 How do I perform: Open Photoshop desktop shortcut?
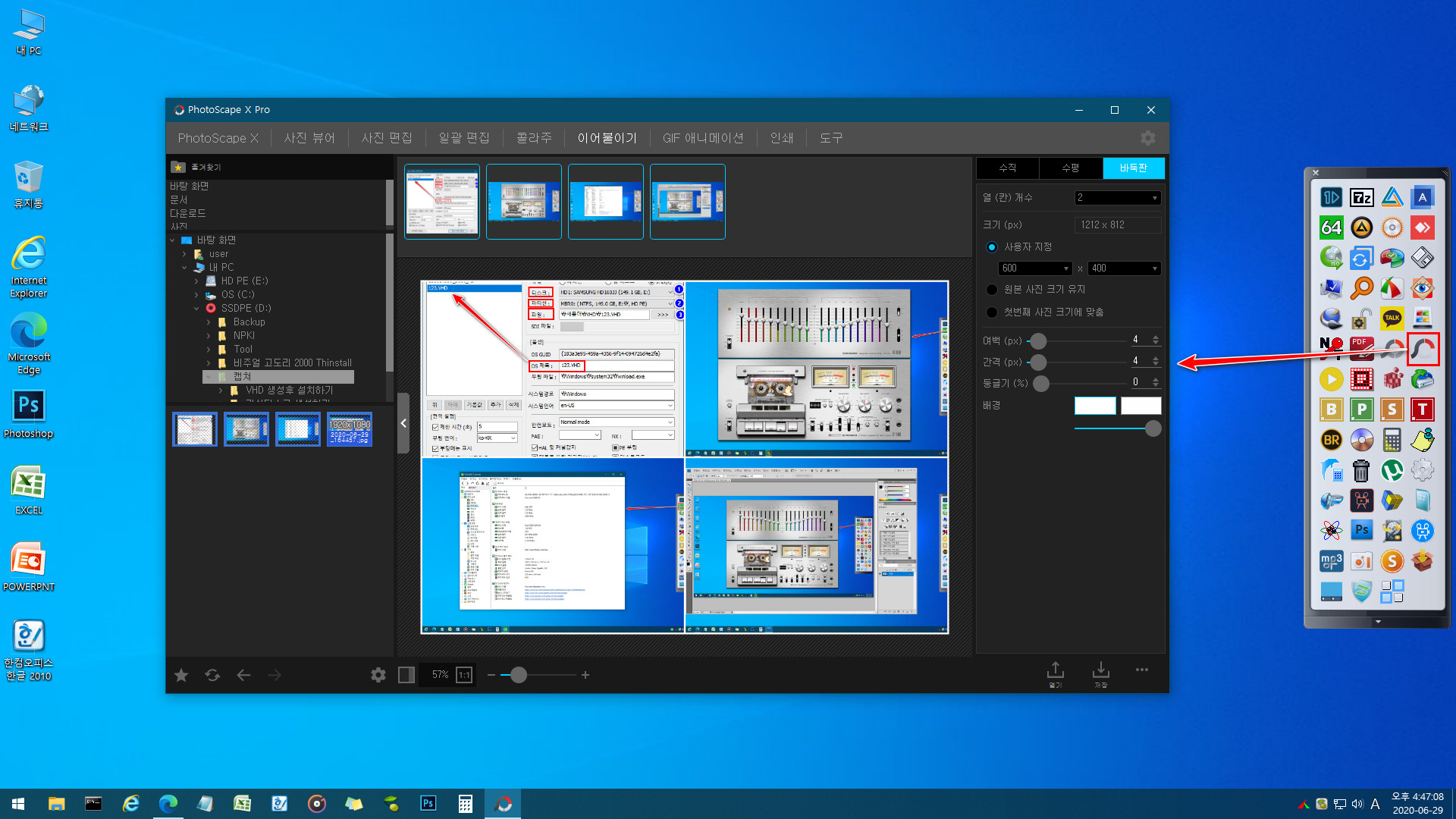(29, 414)
